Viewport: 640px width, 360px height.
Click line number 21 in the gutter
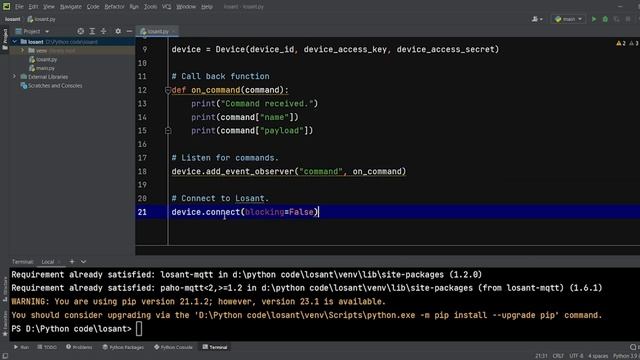142,212
